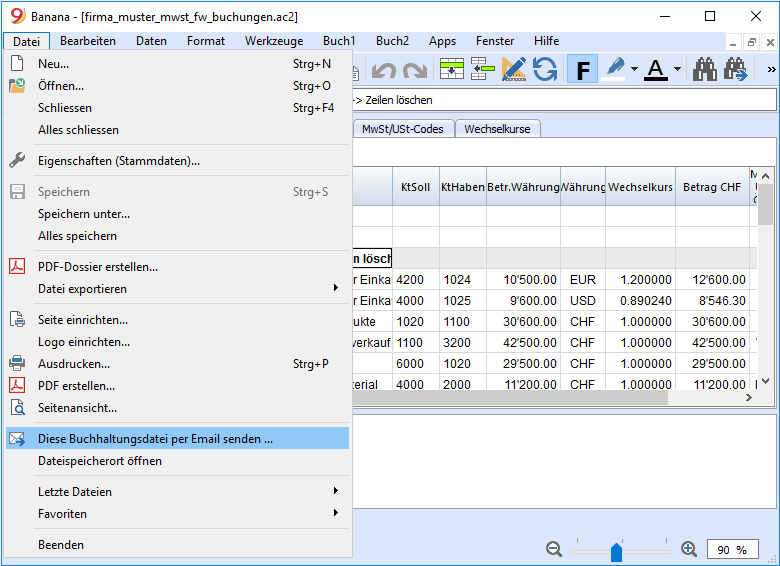Click the Betrag CHF column header
The image size is (780, 566).
(712, 187)
